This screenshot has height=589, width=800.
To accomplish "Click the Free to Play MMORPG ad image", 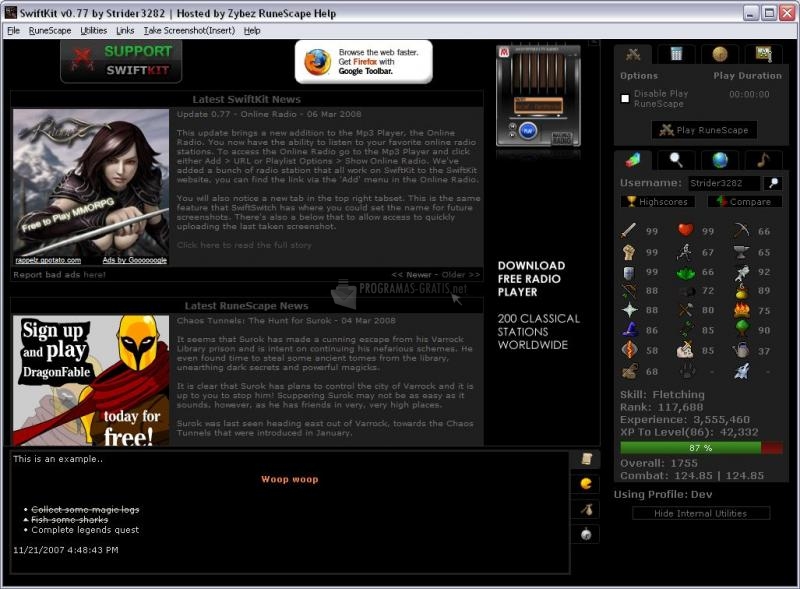I will (91, 187).
